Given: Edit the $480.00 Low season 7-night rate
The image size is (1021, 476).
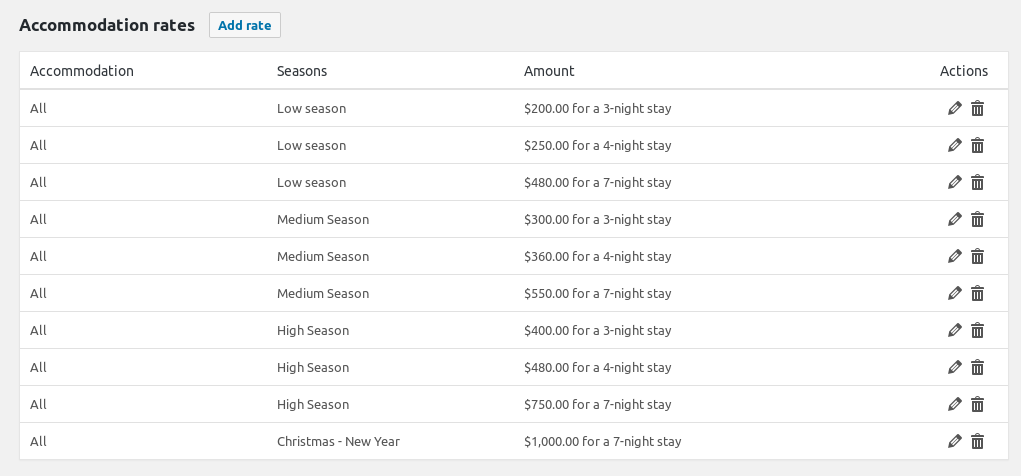Looking at the screenshot, I should tap(954, 182).
